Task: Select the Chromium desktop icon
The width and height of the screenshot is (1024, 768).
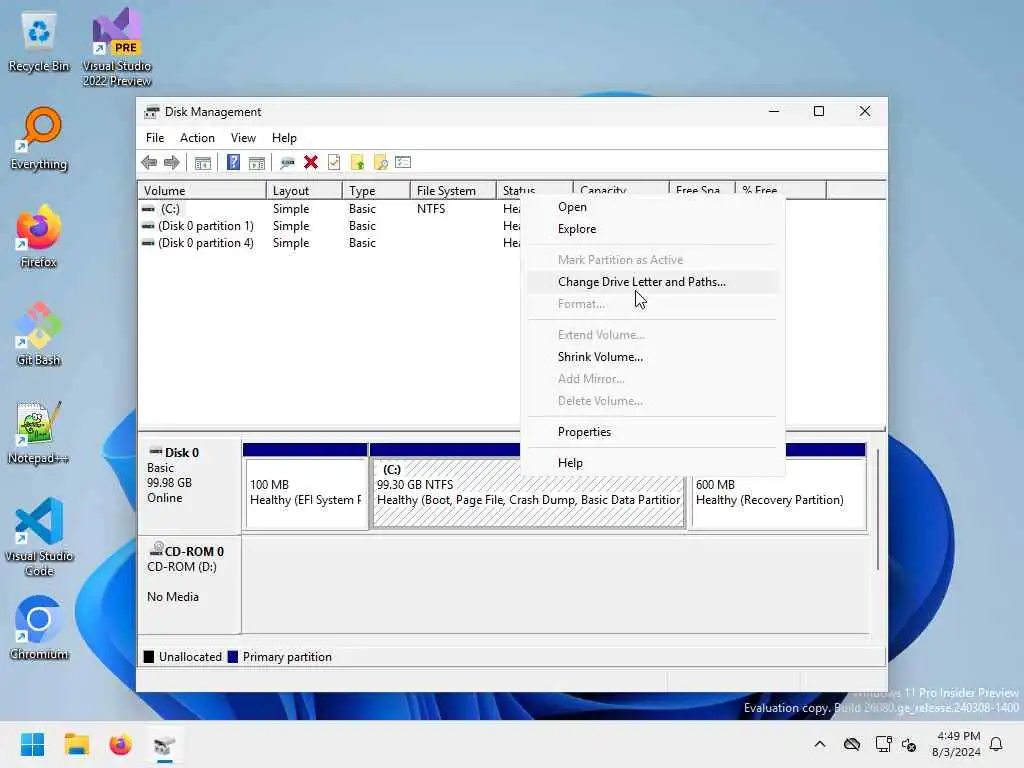Action: (39, 628)
